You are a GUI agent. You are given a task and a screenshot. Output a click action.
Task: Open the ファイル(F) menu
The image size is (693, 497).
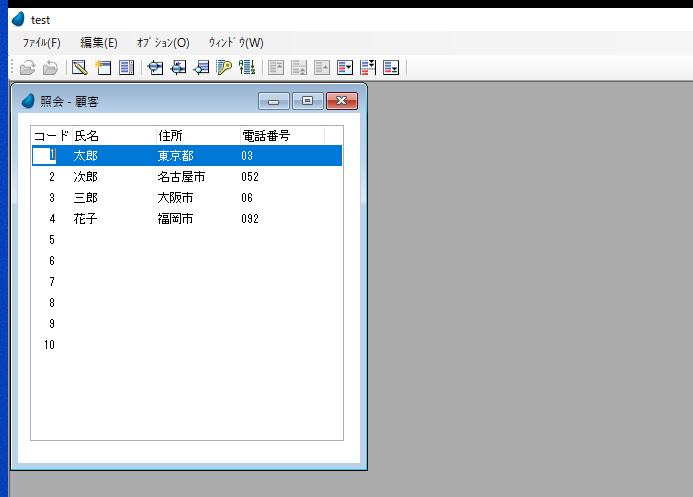[42, 43]
